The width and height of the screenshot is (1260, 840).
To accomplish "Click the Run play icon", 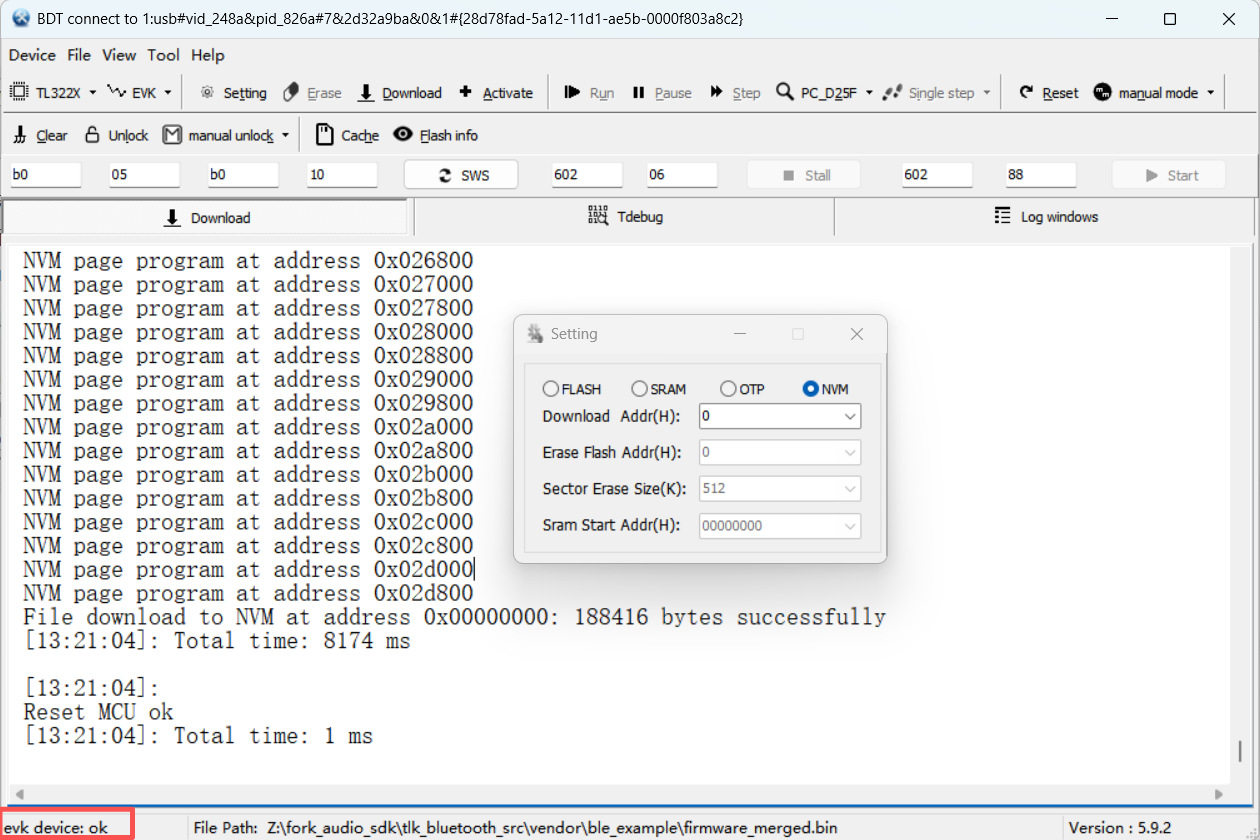I will point(572,92).
